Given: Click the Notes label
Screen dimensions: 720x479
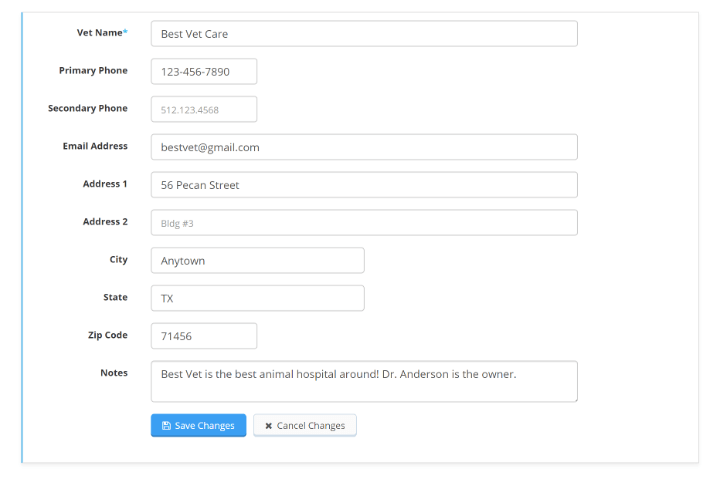Looking at the screenshot, I should click(114, 373).
